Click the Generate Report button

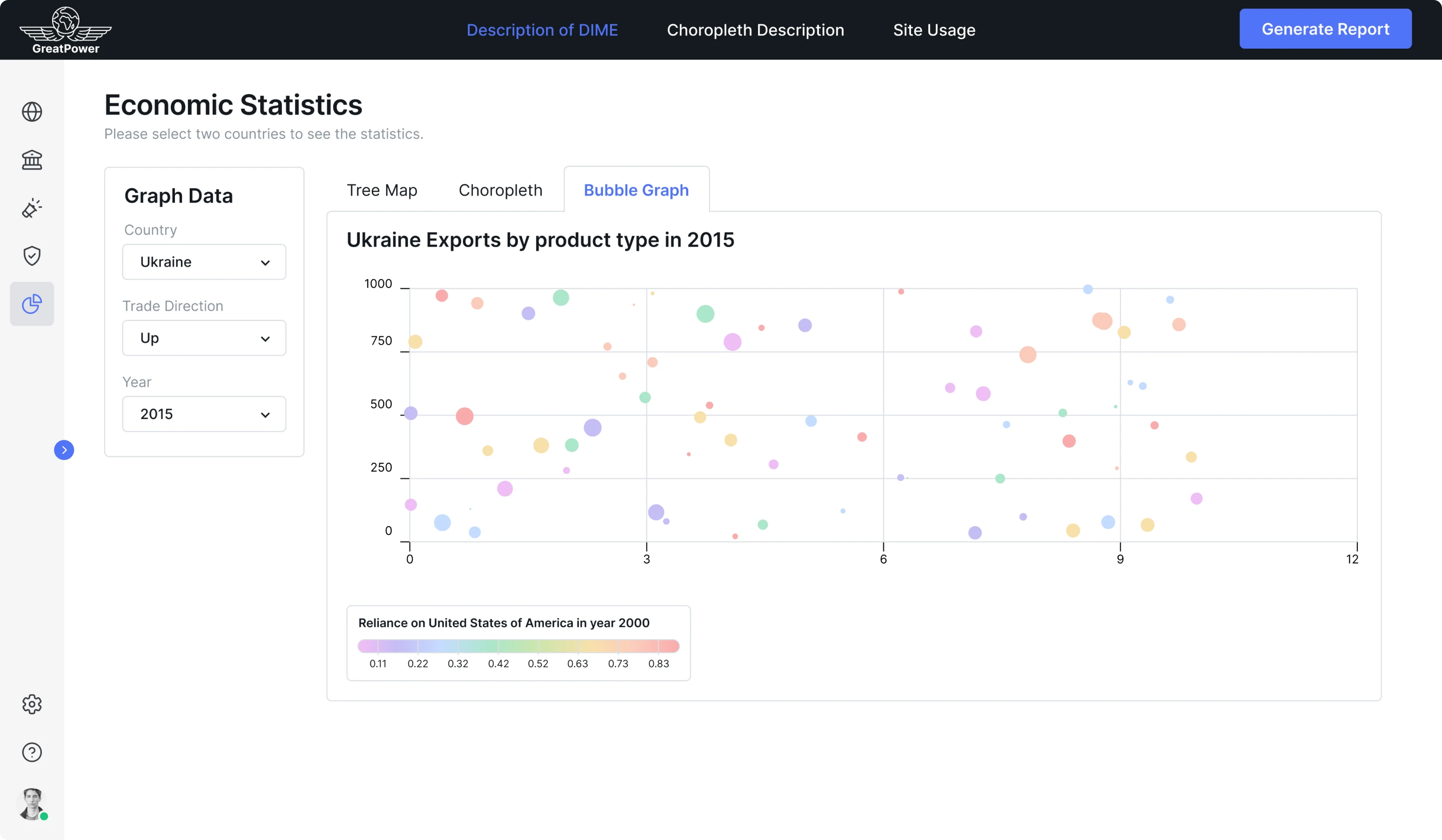coord(1325,28)
